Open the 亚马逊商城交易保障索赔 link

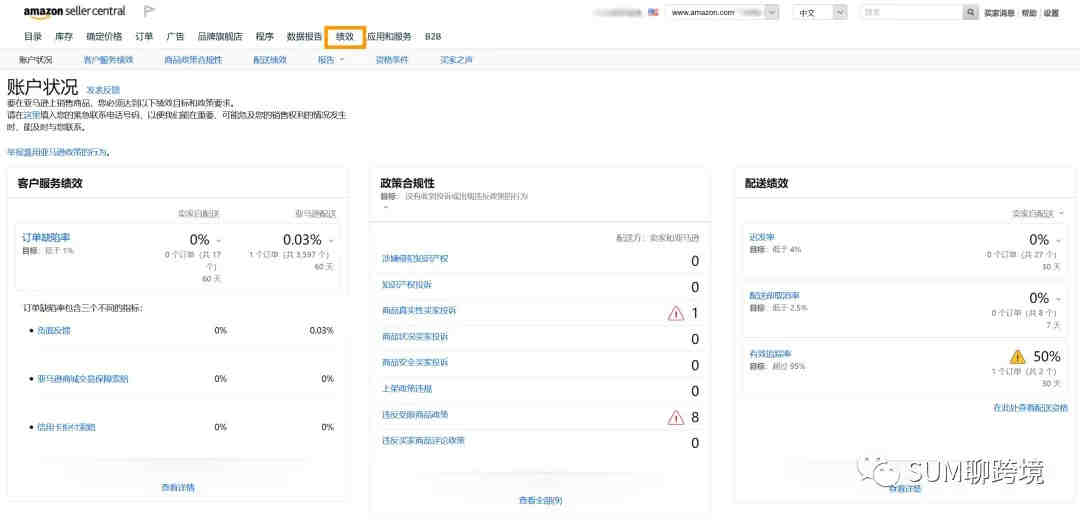tap(83, 379)
